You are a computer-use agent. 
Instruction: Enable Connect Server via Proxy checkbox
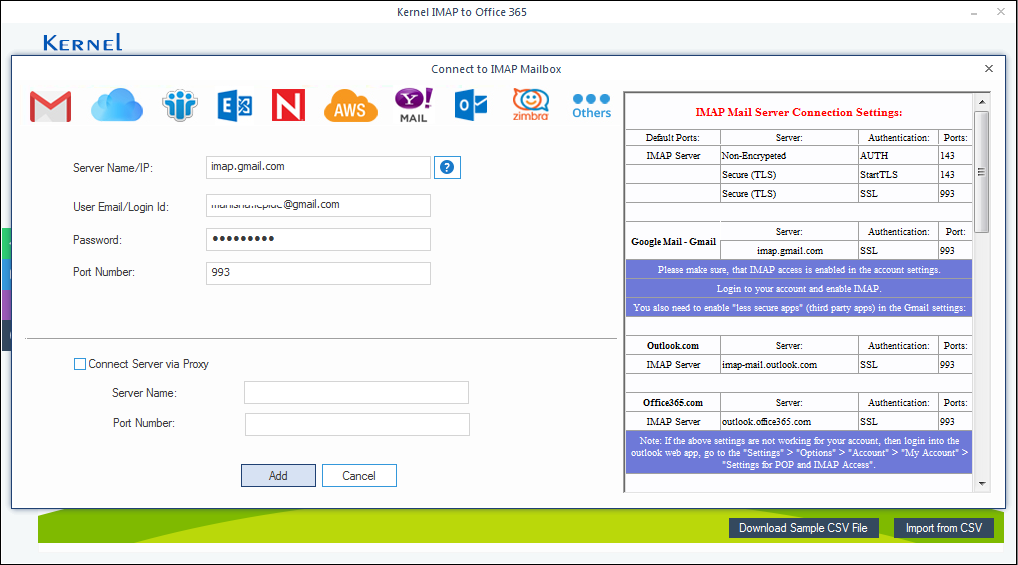pos(80,364)
